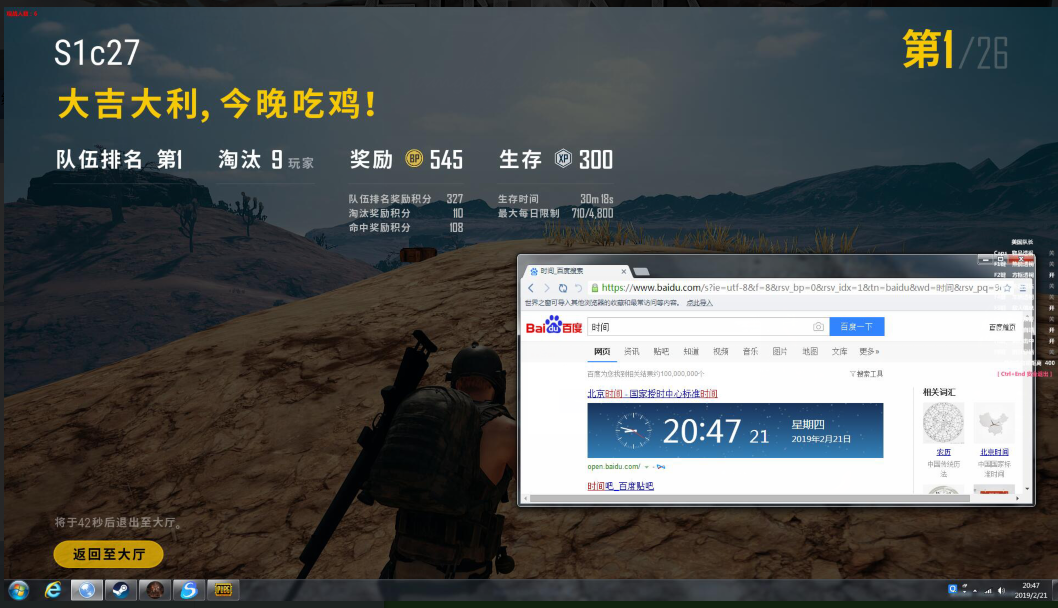Close the 时间_百度搜索 tab
The image size is (1058, 608).
click(x=623, y=271)
